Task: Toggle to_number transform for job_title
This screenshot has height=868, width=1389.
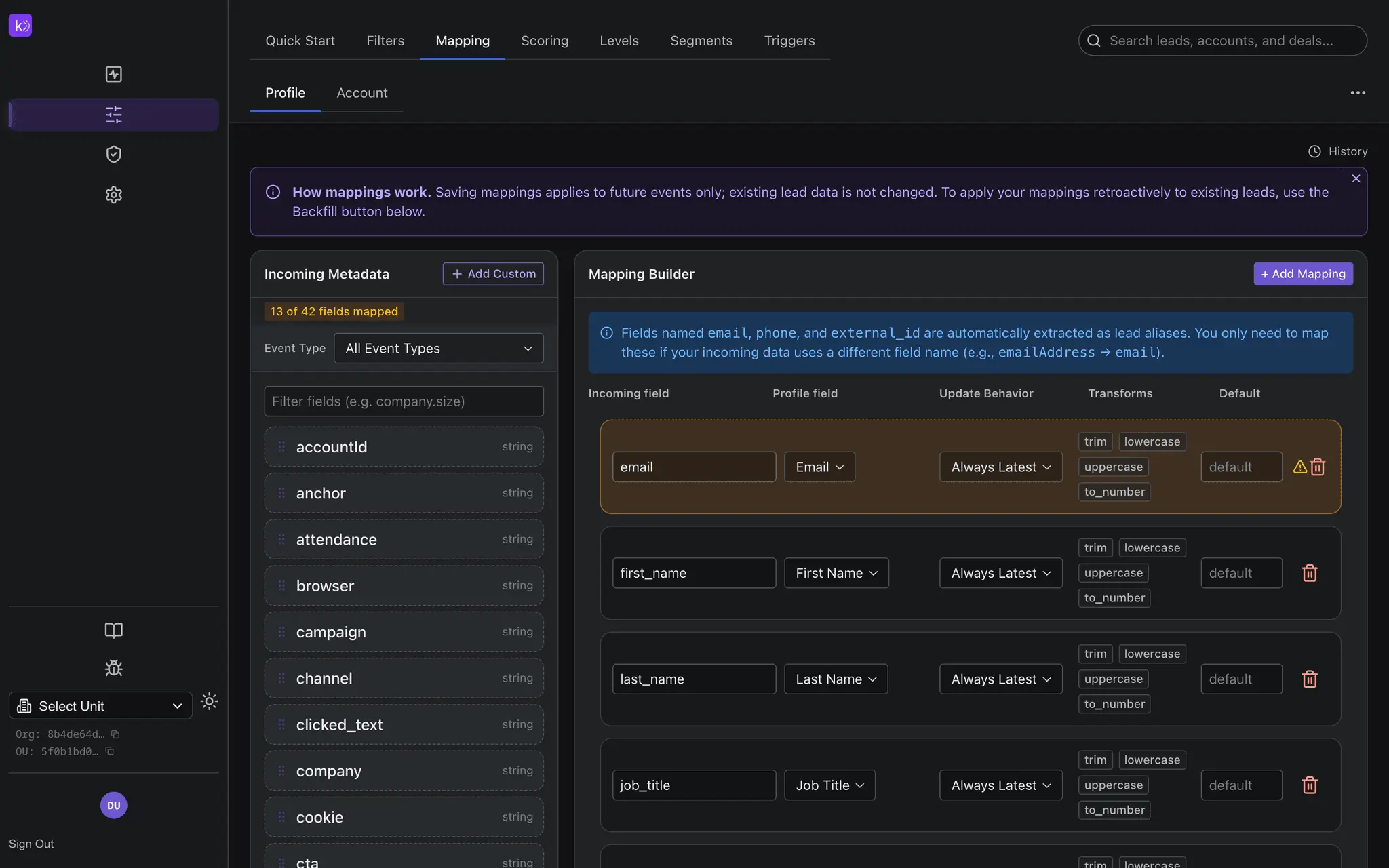Action: point(1114,810)
